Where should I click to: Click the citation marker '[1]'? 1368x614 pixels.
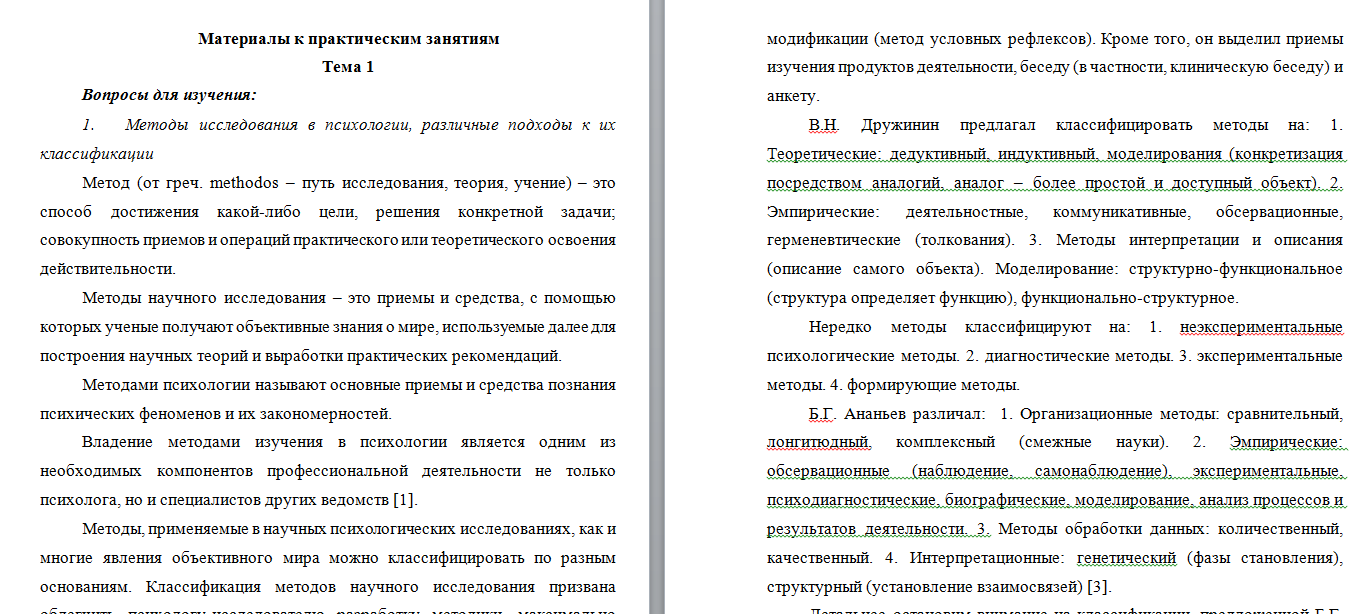[x=405, y=500]
